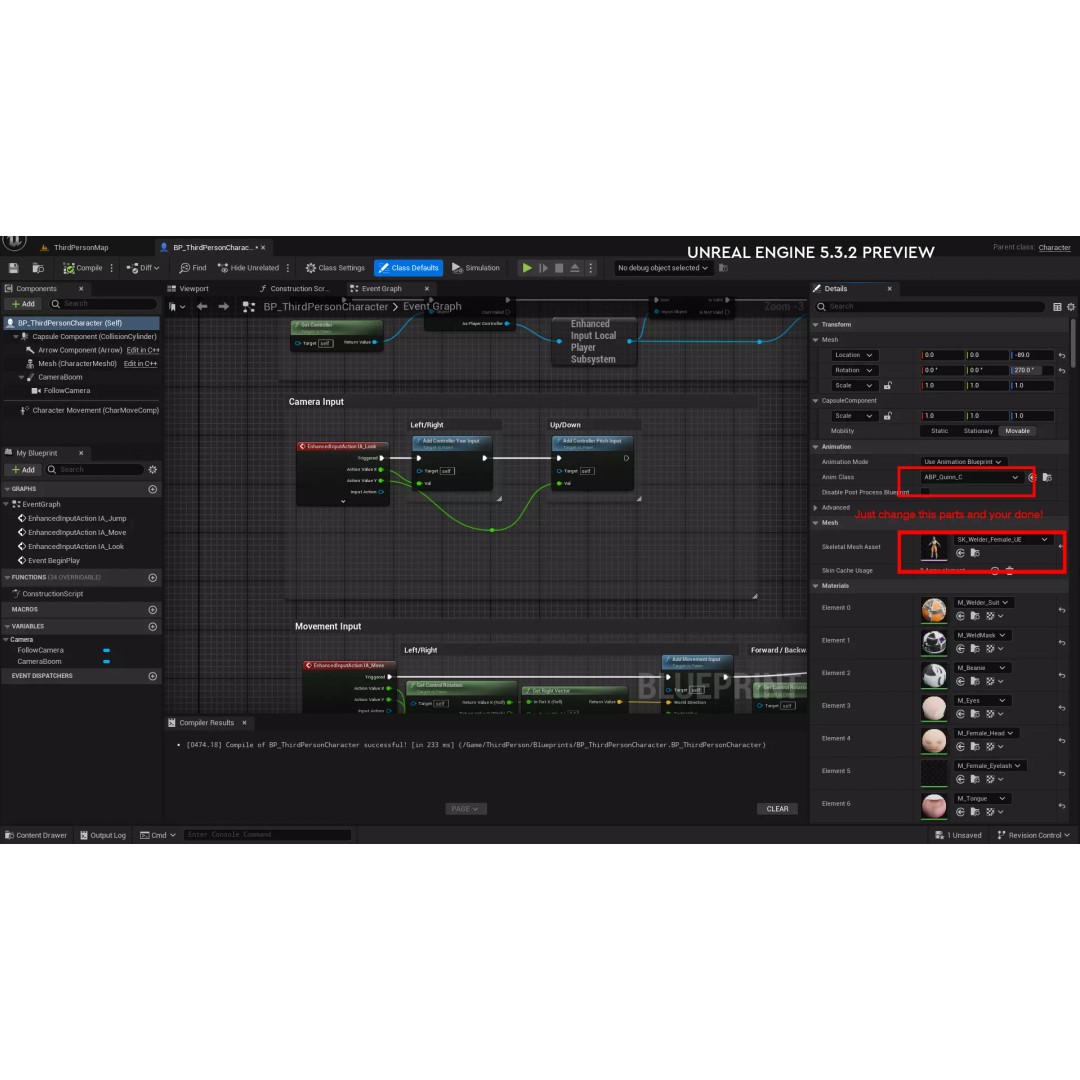Image resolution: width=1080 pixels, height=1080 pixels.
Task: Open Details panel settings gear icon
Action: coord(1071,307)
